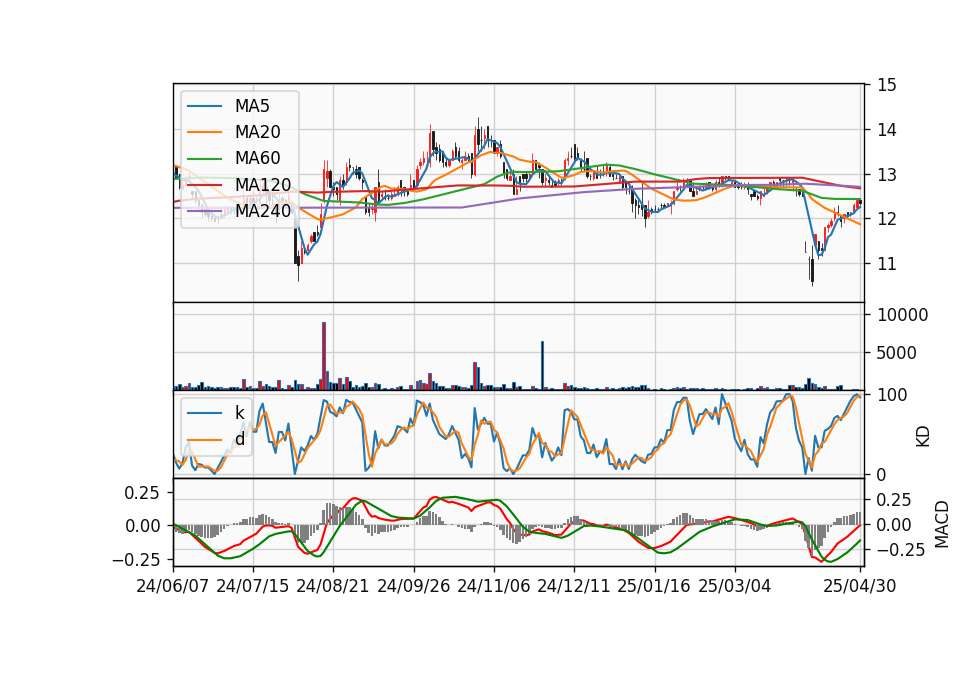Click the tall blue volume spike before 24/12/11
Image resolution: width=960 pixels, height=690 pixels.
tap(542, 366)
